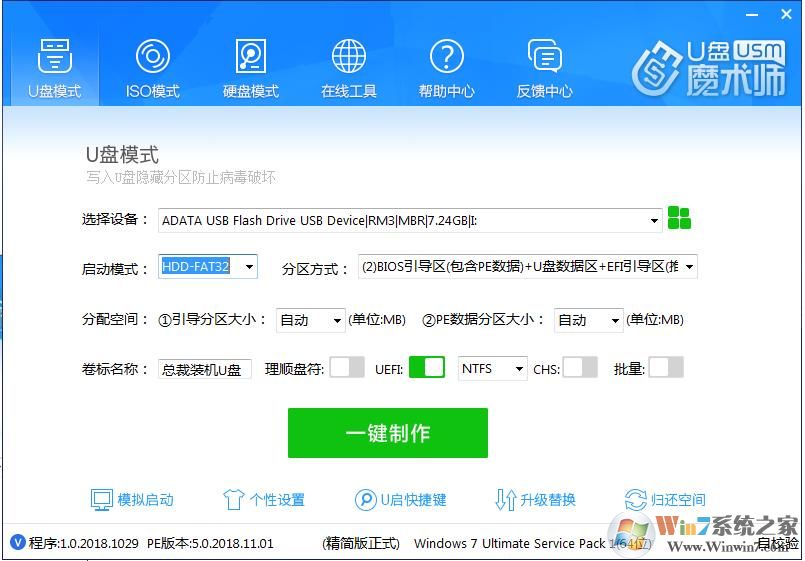This screenshot has height=561, width=805.
Task: Click the 归还空间 refresh icon
Action: 636,499
